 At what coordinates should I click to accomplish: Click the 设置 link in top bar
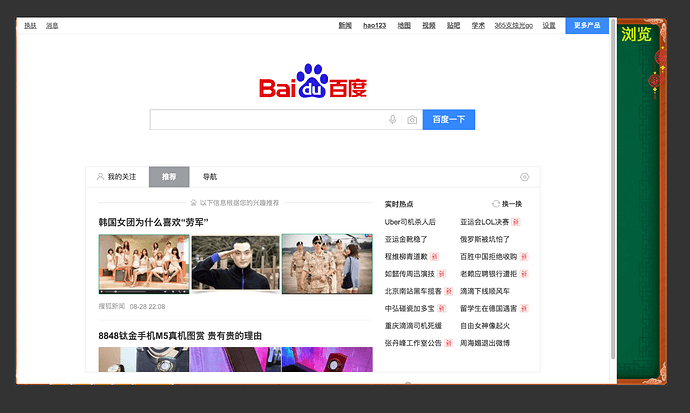click(x=549, y=26)
